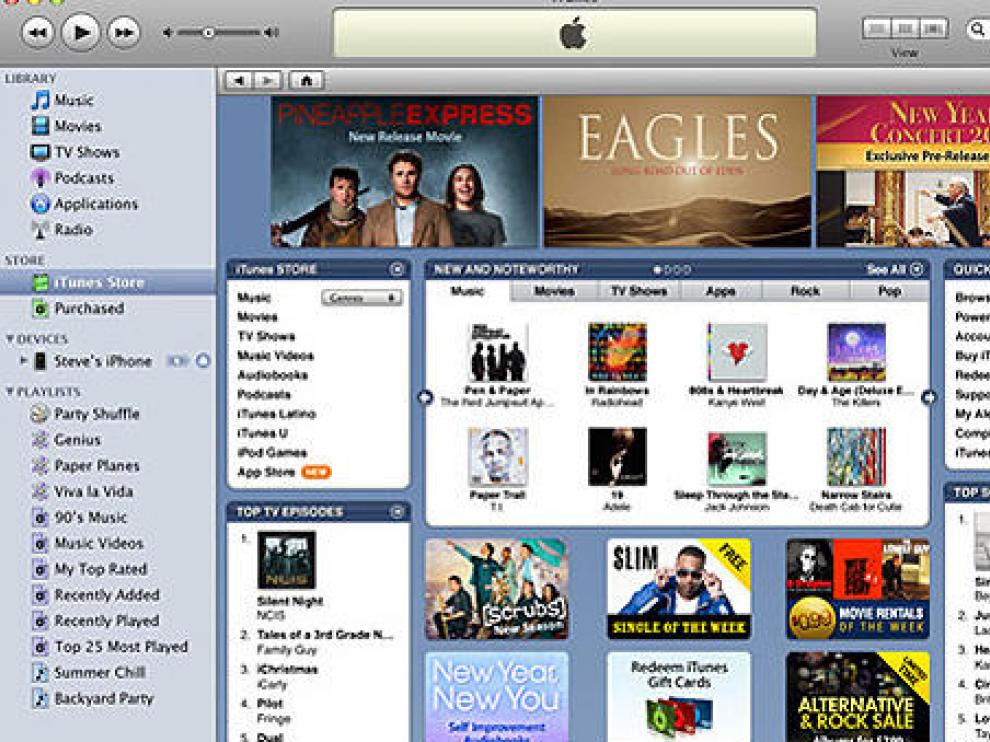Collapse the DEVICES section
Image resolution: width=990 pixels, height=742 pixels.
coord(9,338)
